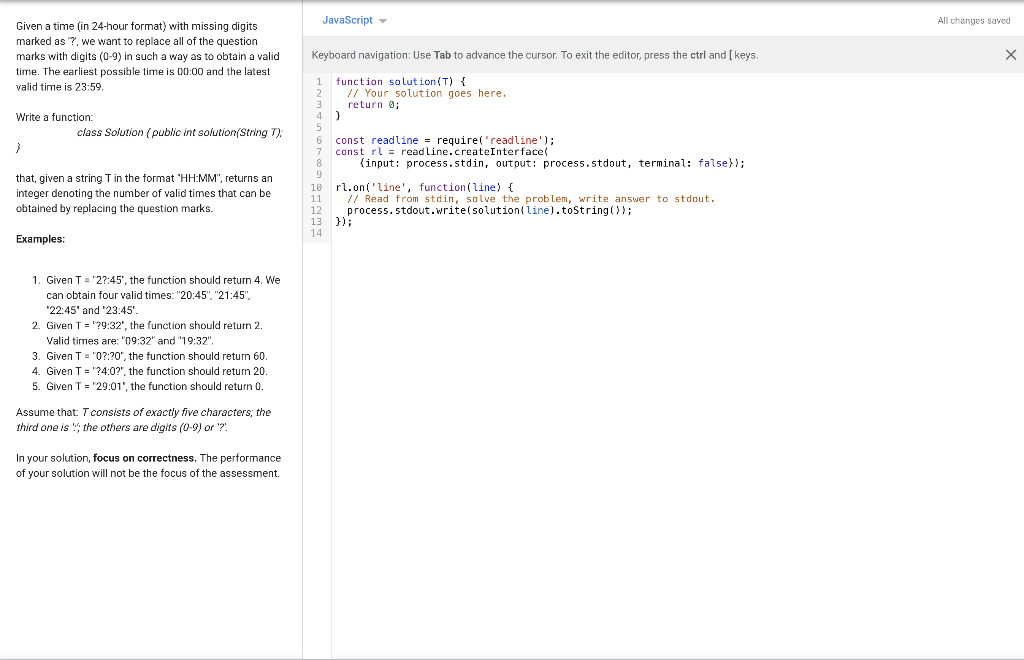Select the Examples heading in the task description
Screen dimensions: 1024x660
(39, 238)
